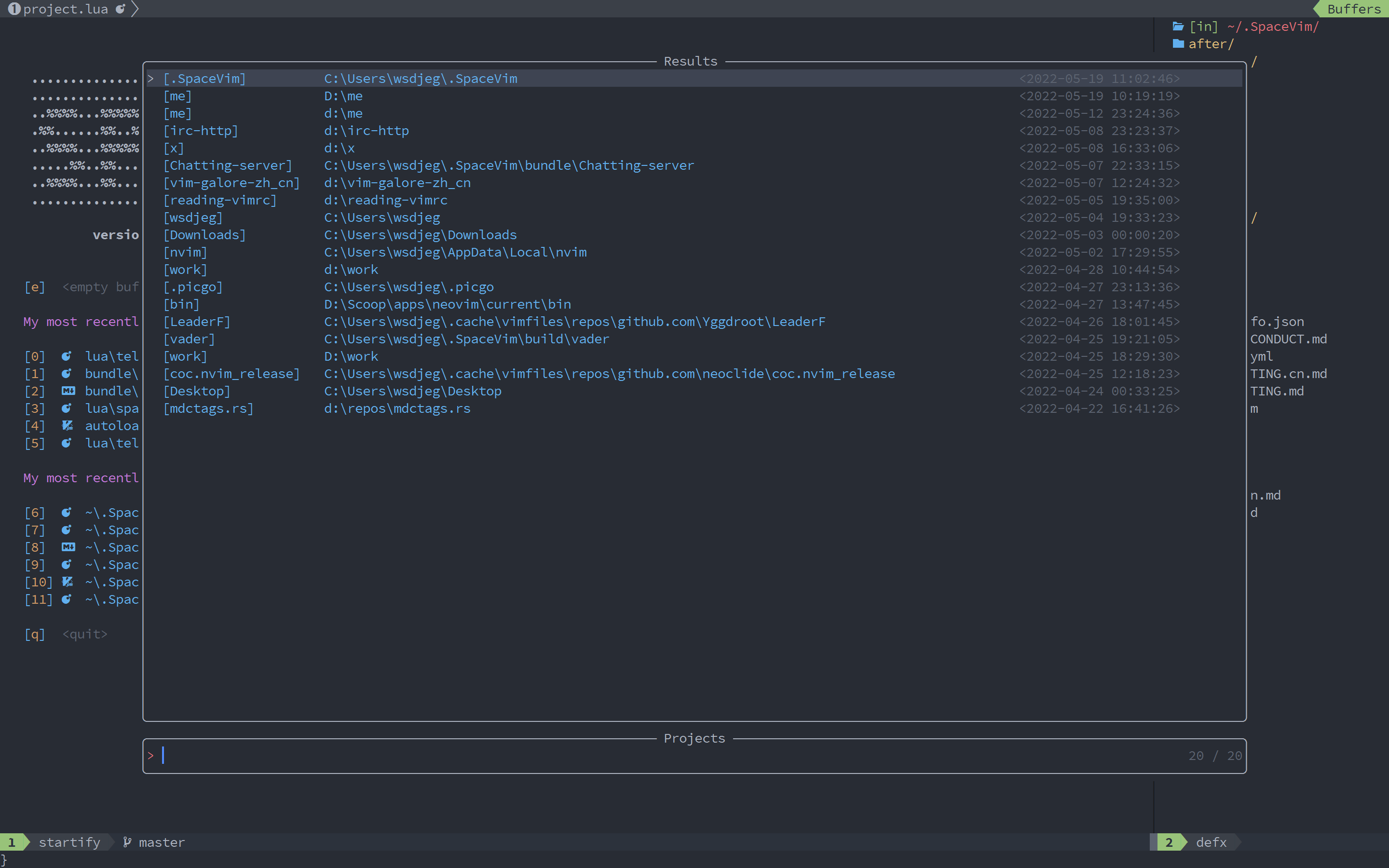
Task: Click the lua icon next to project.lua tab
Action: click(120, 9)
